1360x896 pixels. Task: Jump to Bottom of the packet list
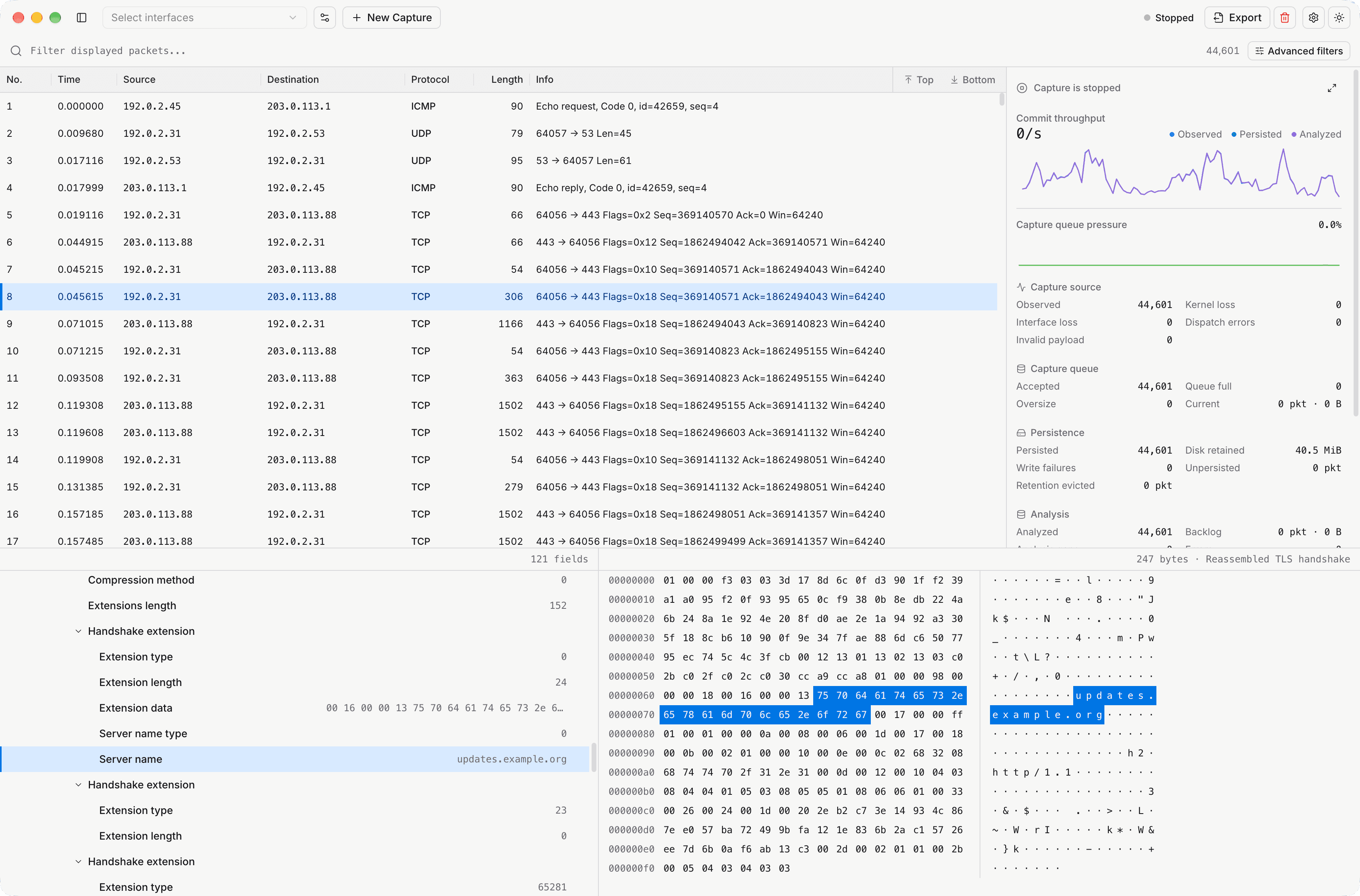click(972, 80)
